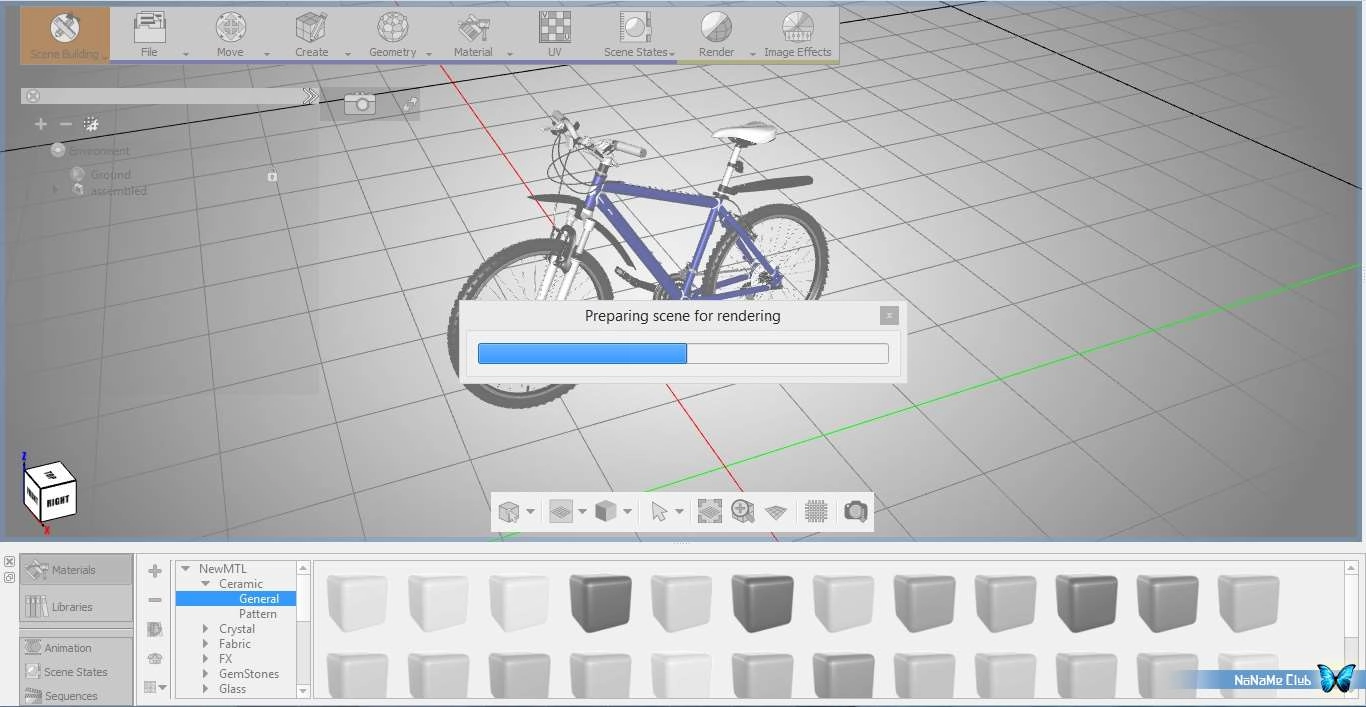The height and width of the screenshot is (707, 1366).
Task: Expand the GemStones category
Action: point(206,674)
